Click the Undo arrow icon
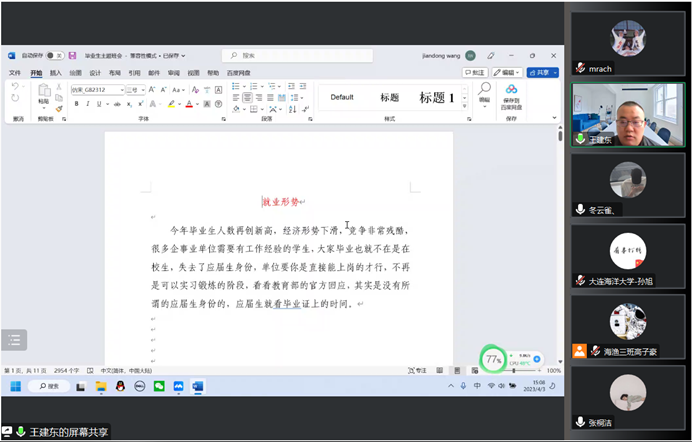The image size is (692, 442). [x=16, y=87]
